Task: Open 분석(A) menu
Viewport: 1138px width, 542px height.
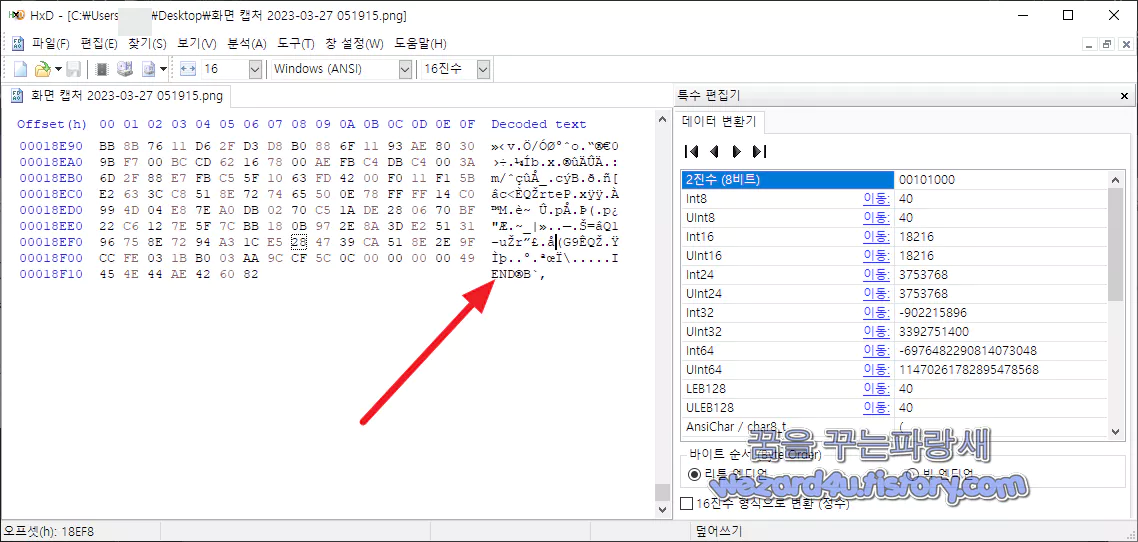Action: pyautogui.click(x=247, y=44)
